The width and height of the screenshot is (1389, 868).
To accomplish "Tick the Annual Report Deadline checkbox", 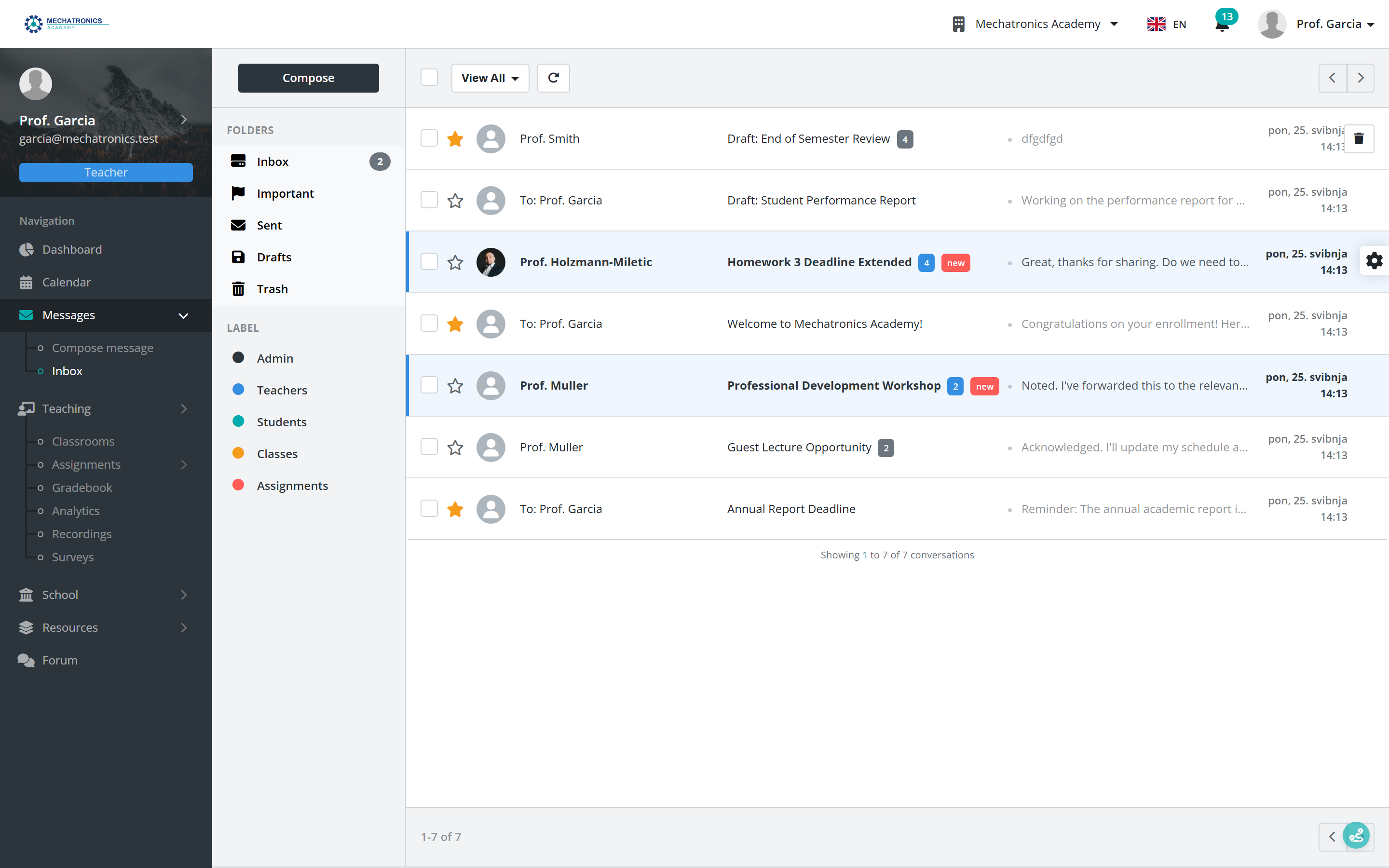I will coord(429,509).
